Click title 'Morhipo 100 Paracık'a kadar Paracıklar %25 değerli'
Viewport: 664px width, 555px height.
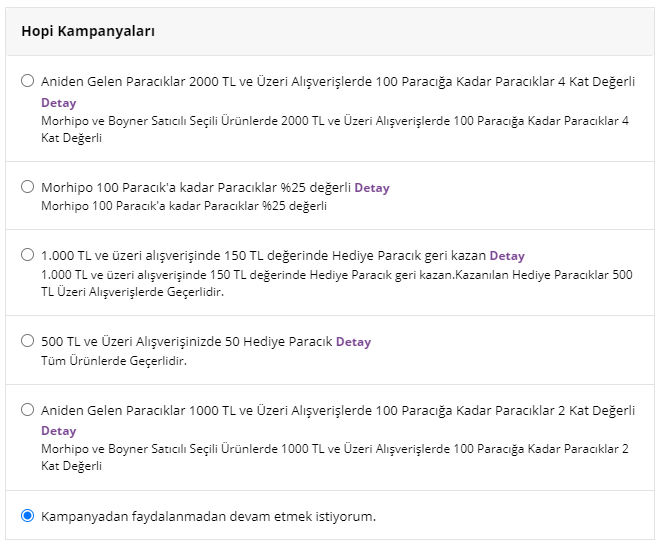(x=196, y=188)
